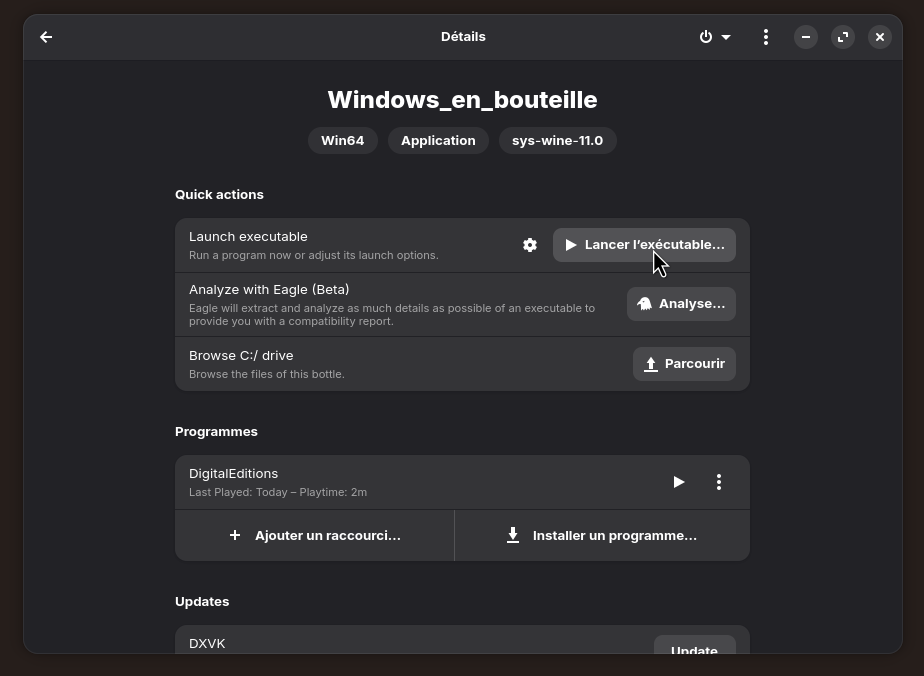Click the sys-wine-11.0 runner tag

pos(557,141)
